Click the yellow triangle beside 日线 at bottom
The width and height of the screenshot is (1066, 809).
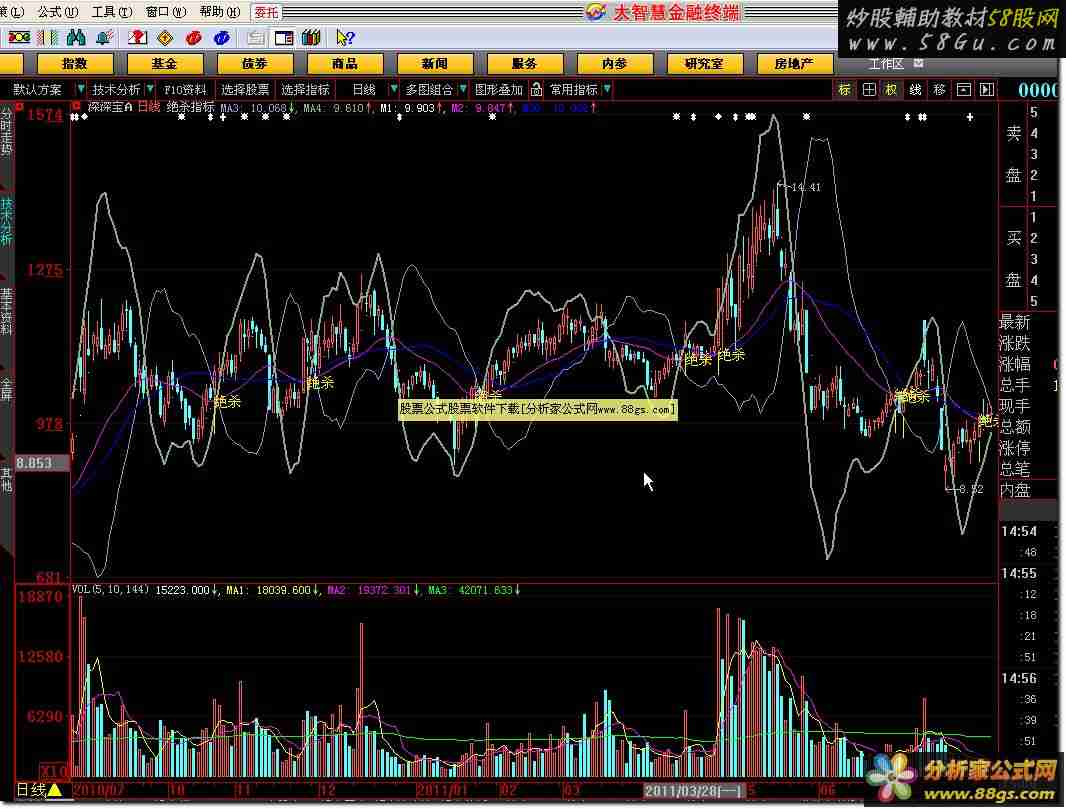54,790
